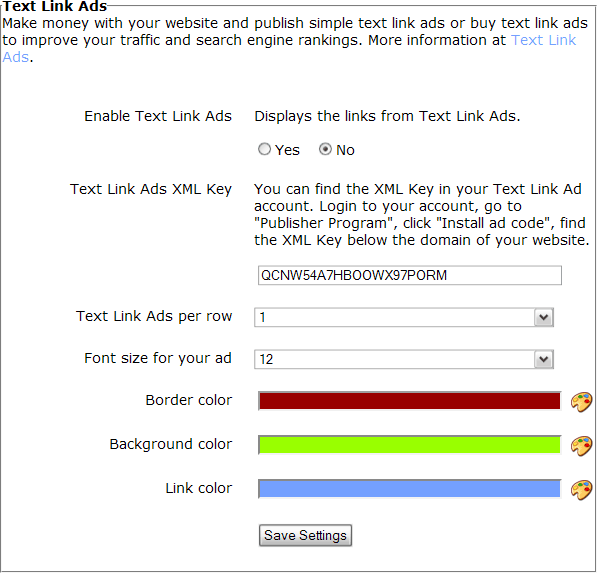Click the arrow of the font size combo box
The image size is (597, 573).
click(x=543, y=359)
